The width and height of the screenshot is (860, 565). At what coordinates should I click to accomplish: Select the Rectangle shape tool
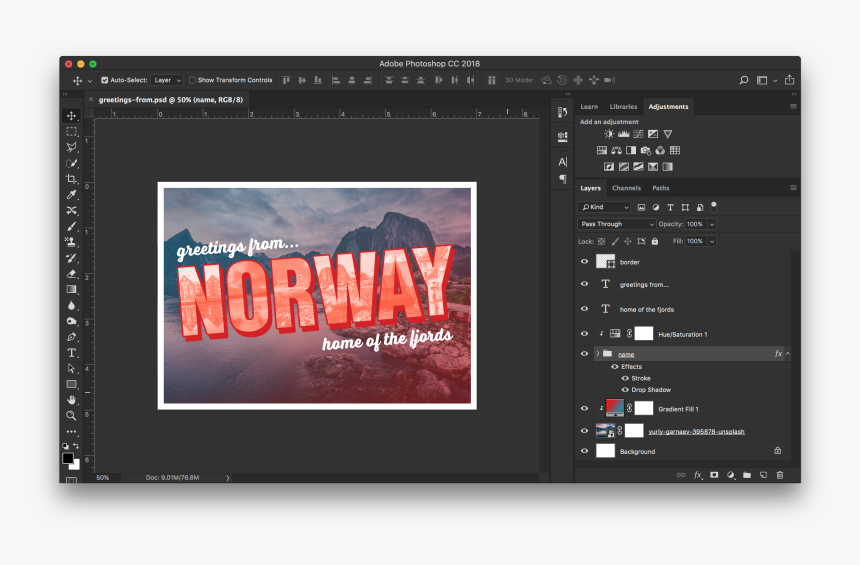pos(71,384)
